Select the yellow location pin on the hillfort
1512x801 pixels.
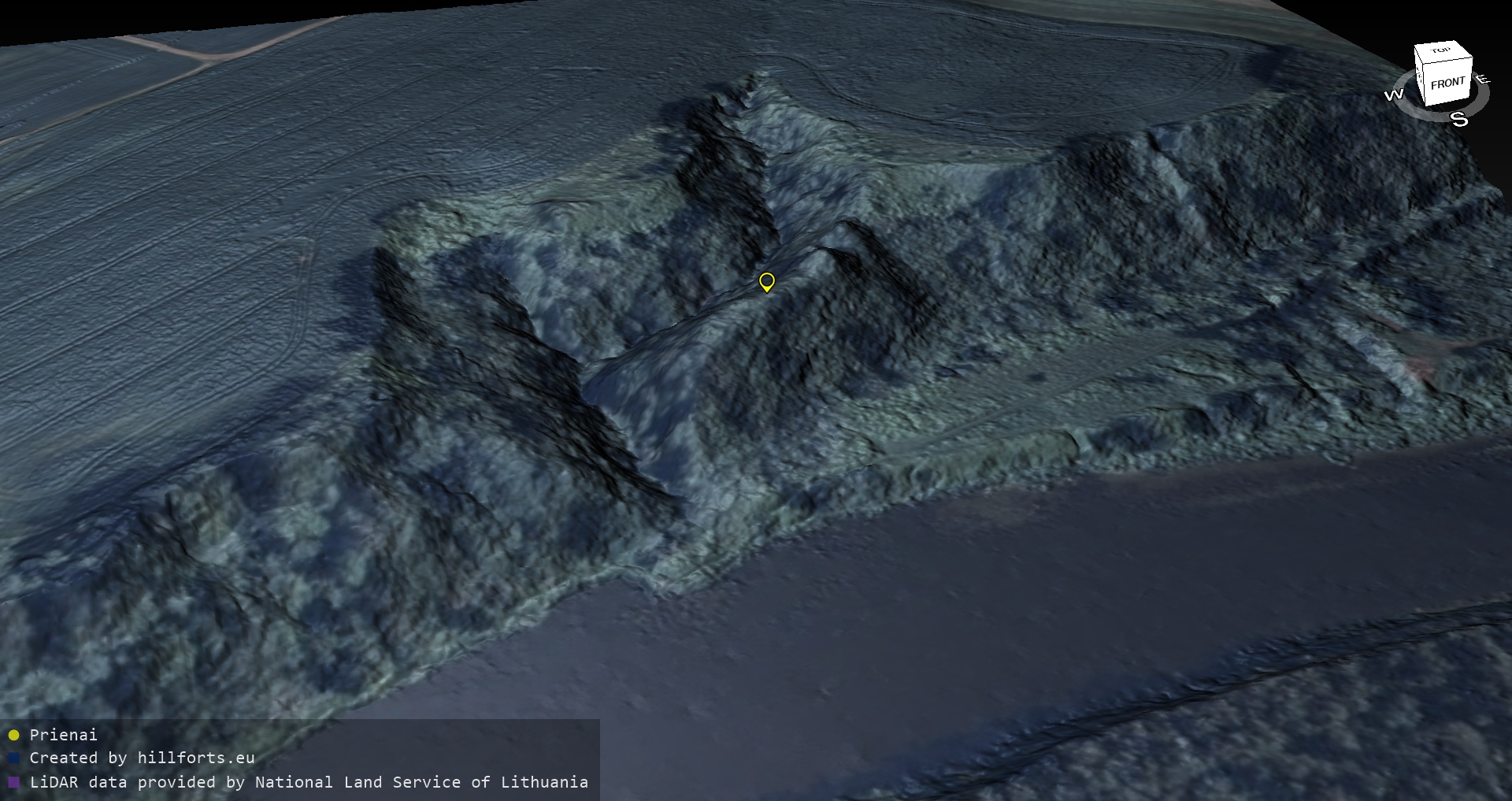click(x=766, y=281)
